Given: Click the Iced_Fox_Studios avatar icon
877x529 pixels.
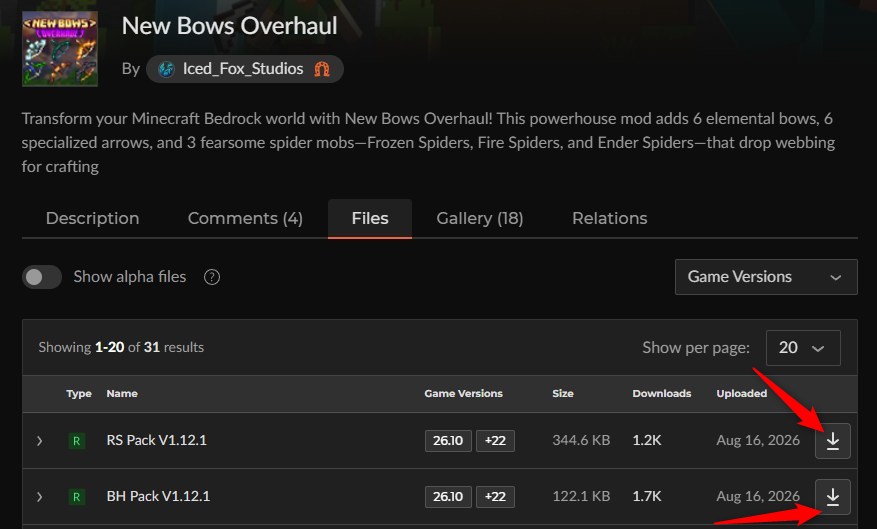Looking at the screenshot, I should [166, 69].
